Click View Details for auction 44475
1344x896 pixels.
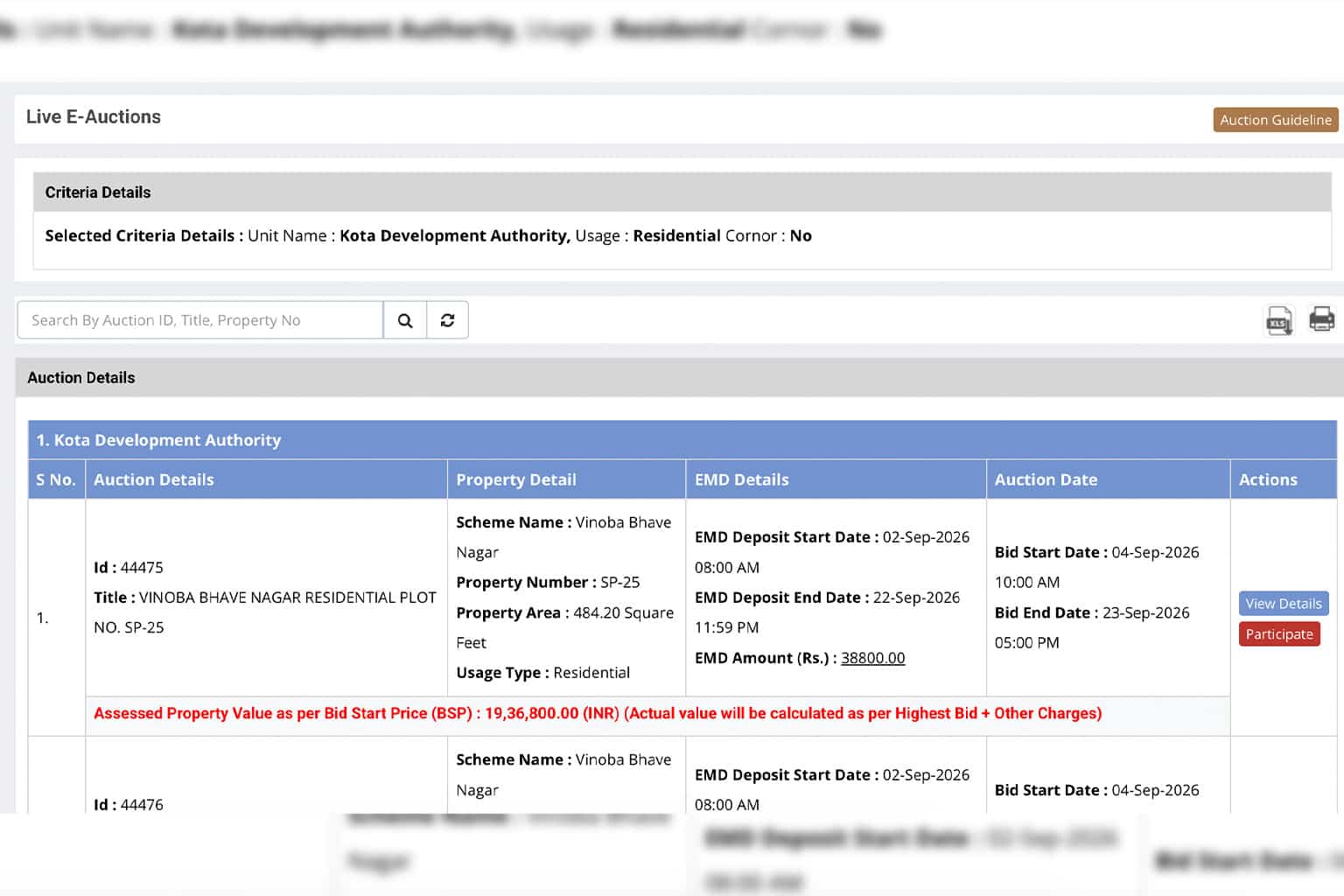pyautogui.click(x=1284, y=604)
